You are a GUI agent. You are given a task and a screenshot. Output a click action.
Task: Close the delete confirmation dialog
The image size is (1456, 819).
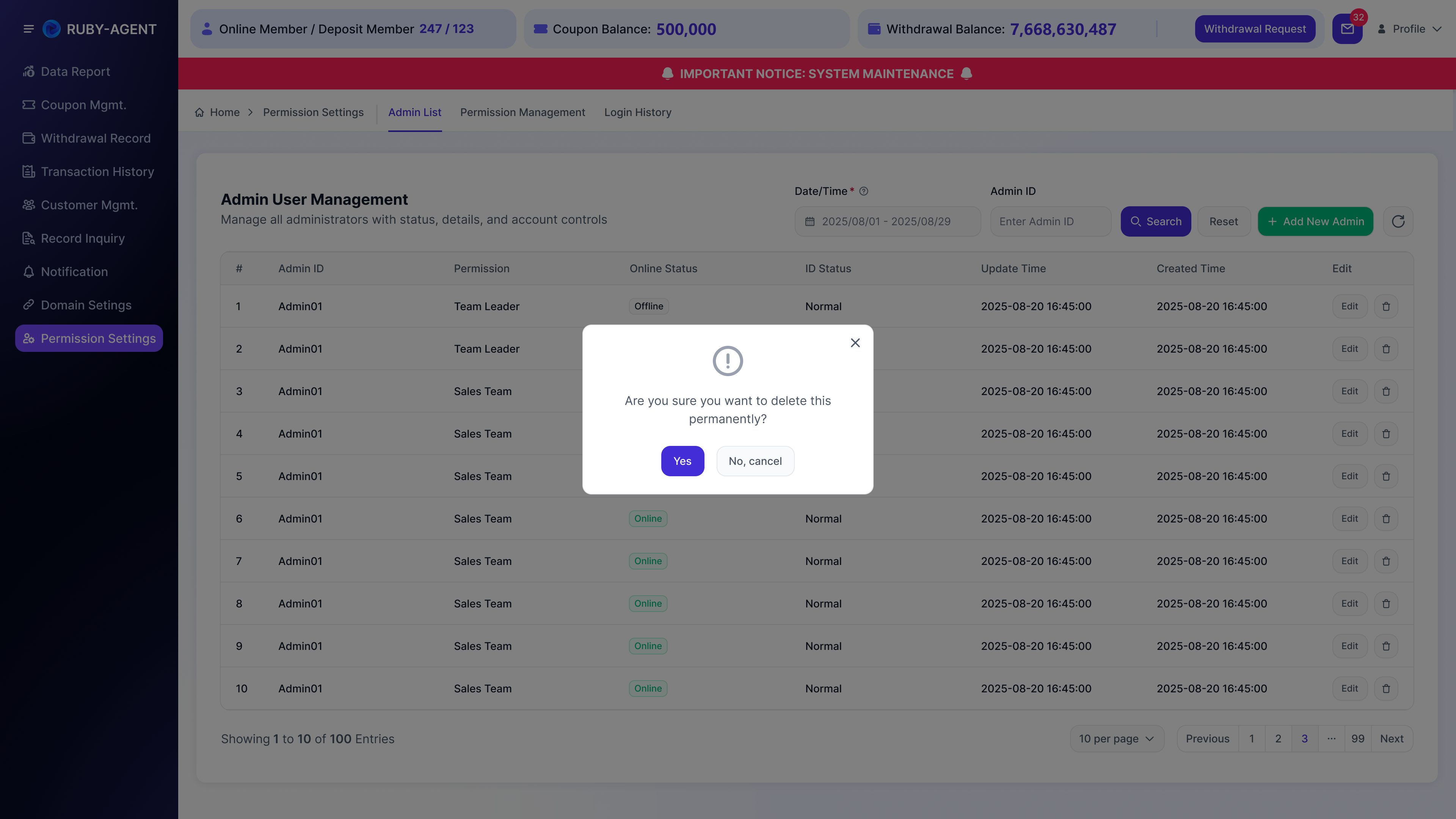(x=855, y=342)
